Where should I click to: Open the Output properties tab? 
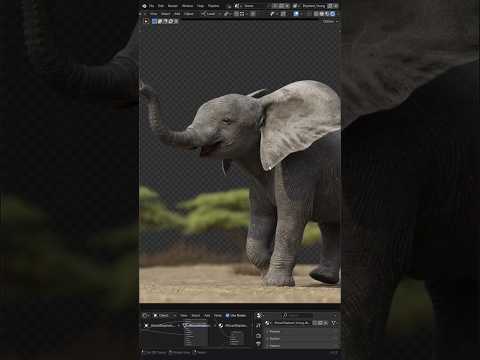point(259,344)
